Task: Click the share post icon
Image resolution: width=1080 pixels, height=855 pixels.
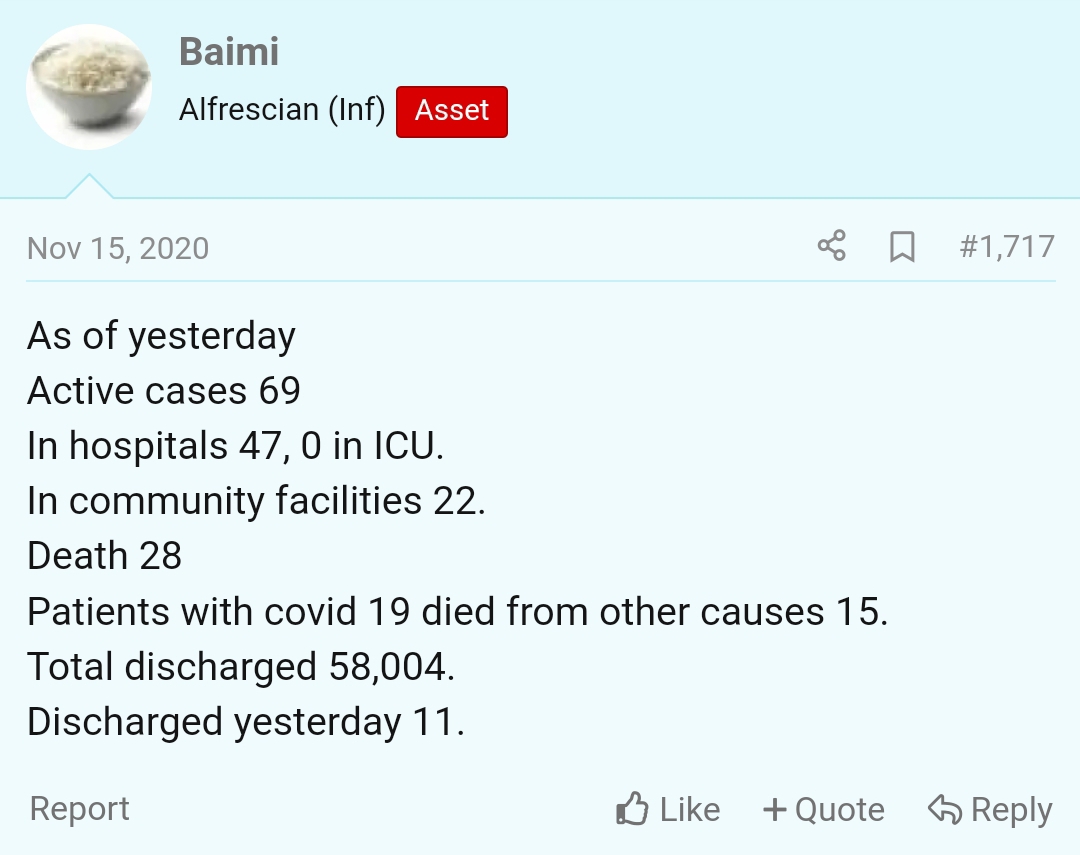Action: (x=831, y=246)
